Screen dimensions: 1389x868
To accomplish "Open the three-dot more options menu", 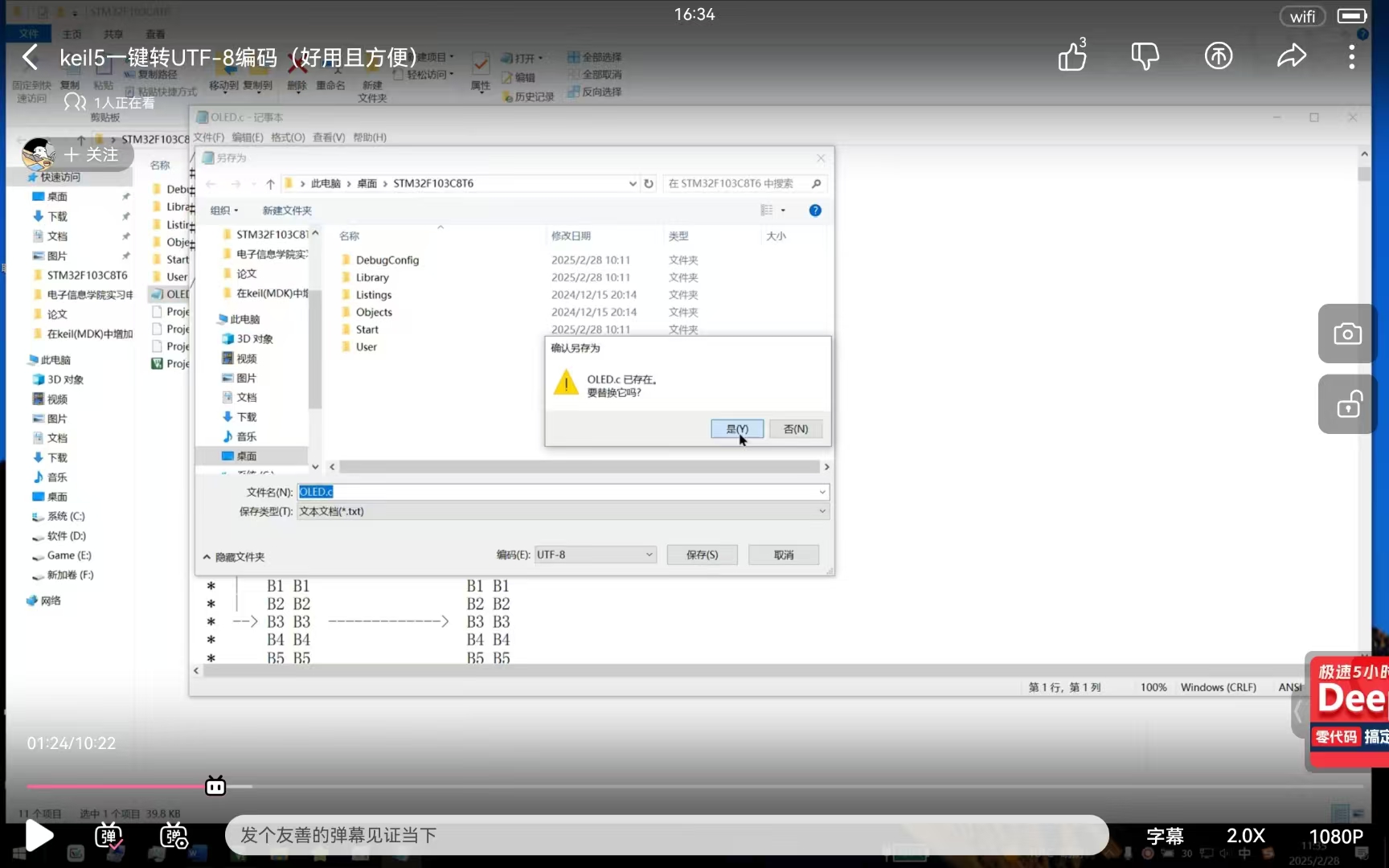I will [x=1351, y=56].
